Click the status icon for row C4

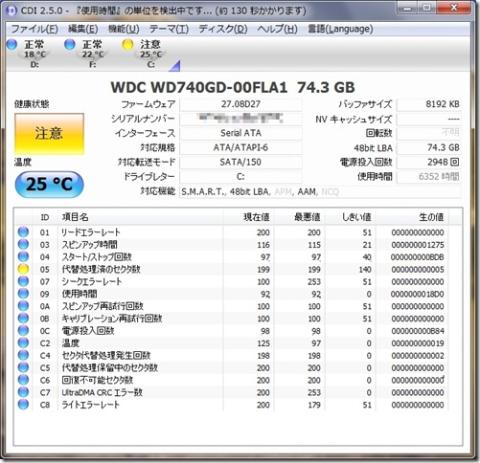point(23,355)
